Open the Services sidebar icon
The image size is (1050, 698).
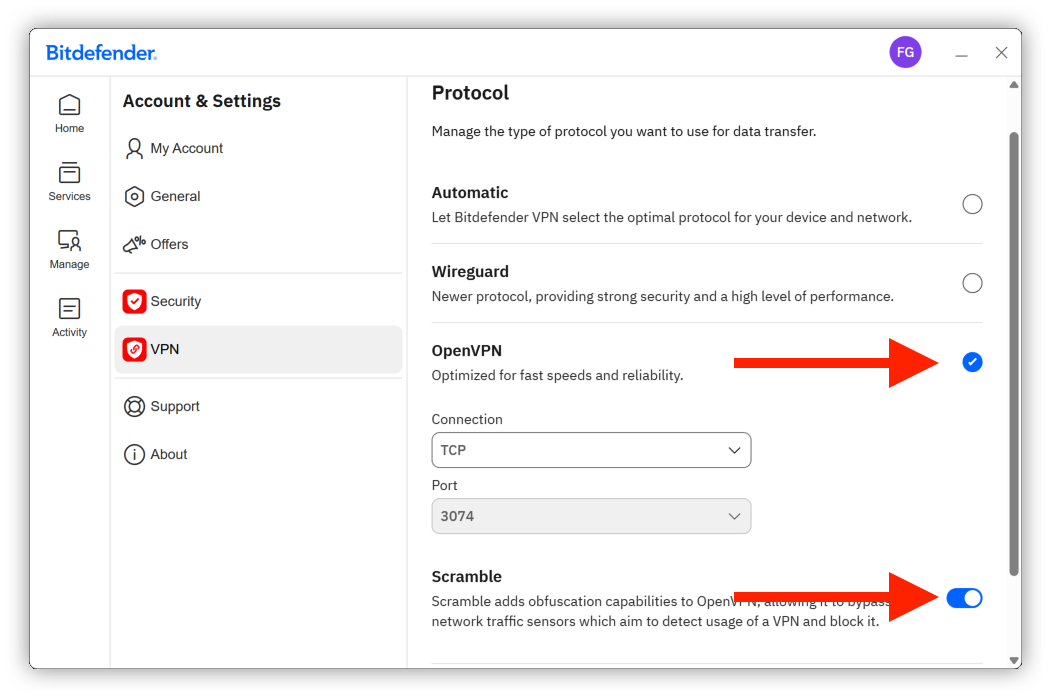point(69,173)
